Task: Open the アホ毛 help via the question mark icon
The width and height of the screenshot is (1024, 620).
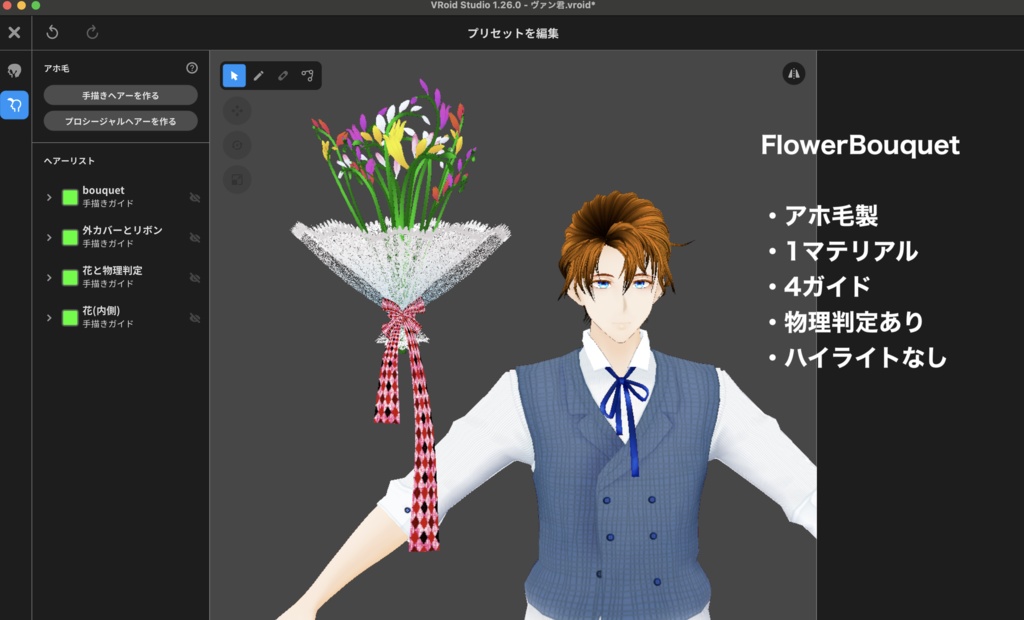Action: (193, 68)
